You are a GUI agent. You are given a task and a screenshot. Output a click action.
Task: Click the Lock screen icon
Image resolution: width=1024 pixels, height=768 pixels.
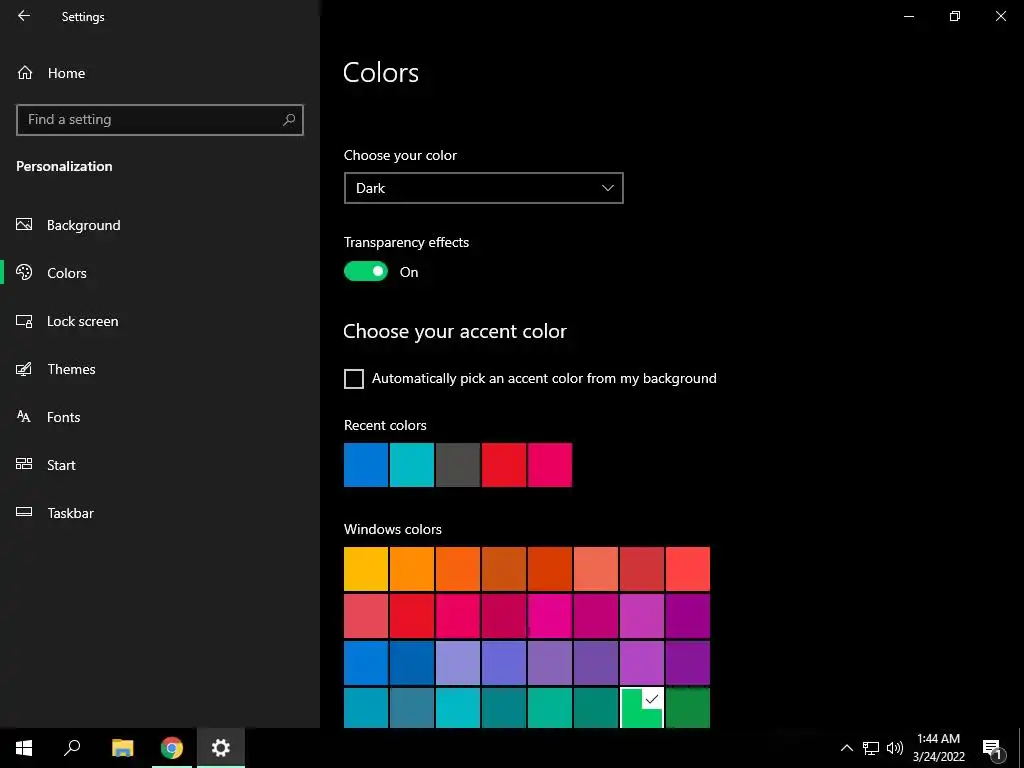tap(24, 321)
